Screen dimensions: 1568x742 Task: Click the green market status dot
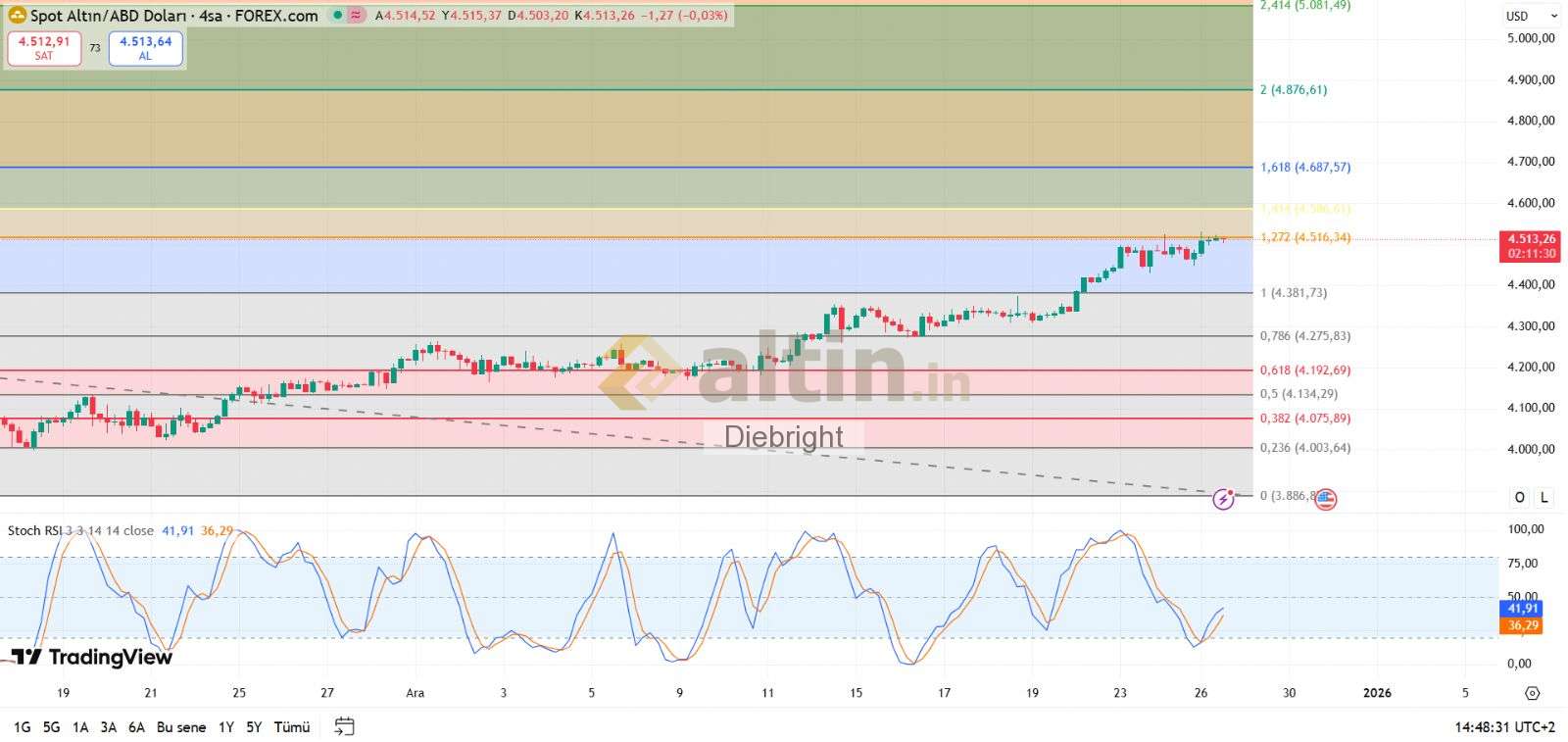tap(337, 16)
